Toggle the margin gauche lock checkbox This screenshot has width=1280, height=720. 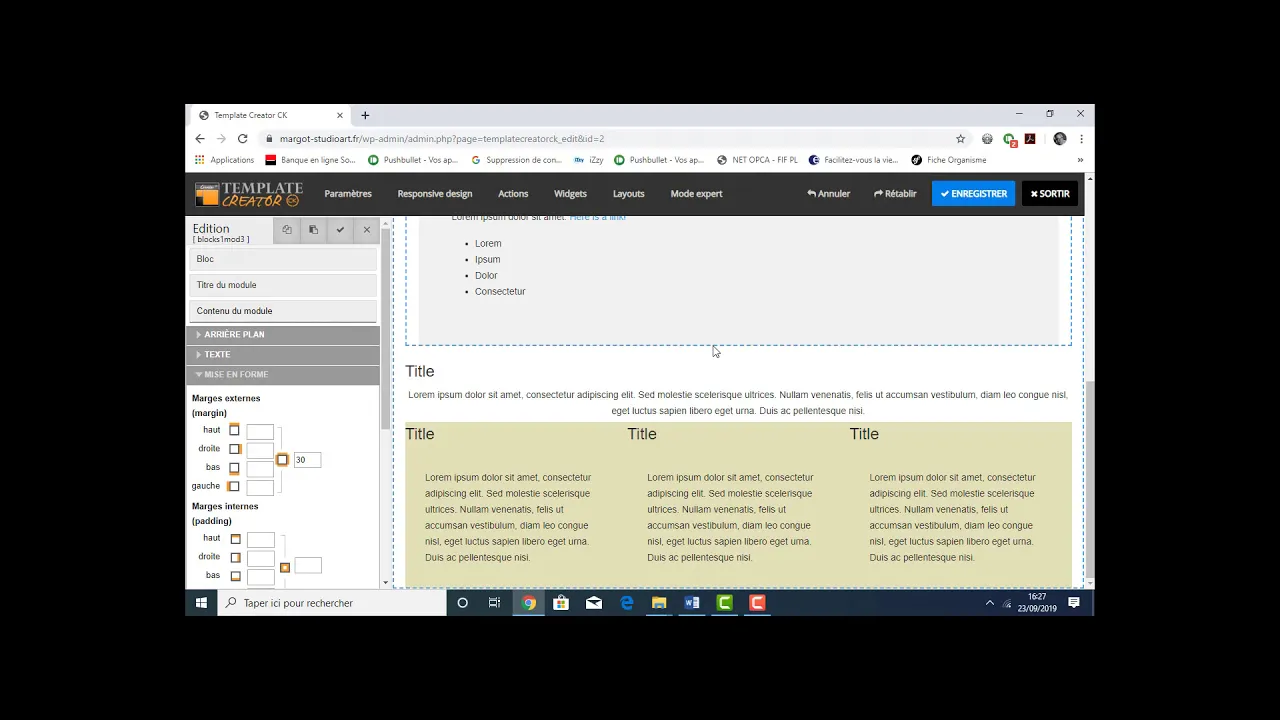[234, 487]
